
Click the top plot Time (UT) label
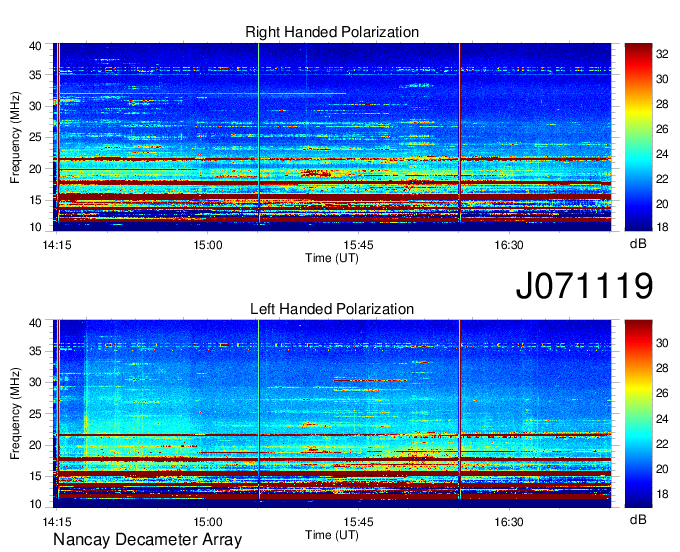(332, 258)
